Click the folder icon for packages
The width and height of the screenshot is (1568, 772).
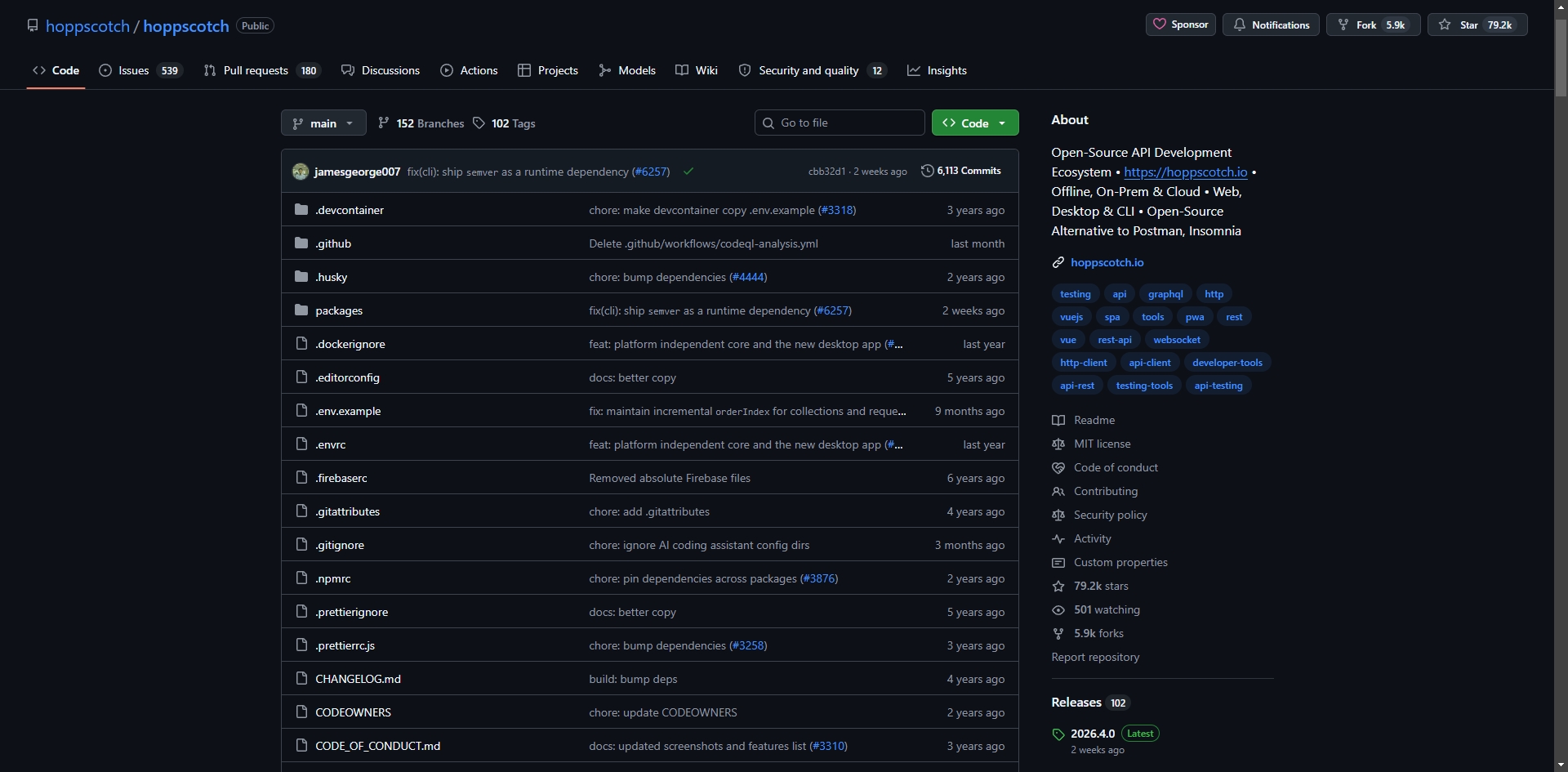pyautogui.click(x=301, y=310)
